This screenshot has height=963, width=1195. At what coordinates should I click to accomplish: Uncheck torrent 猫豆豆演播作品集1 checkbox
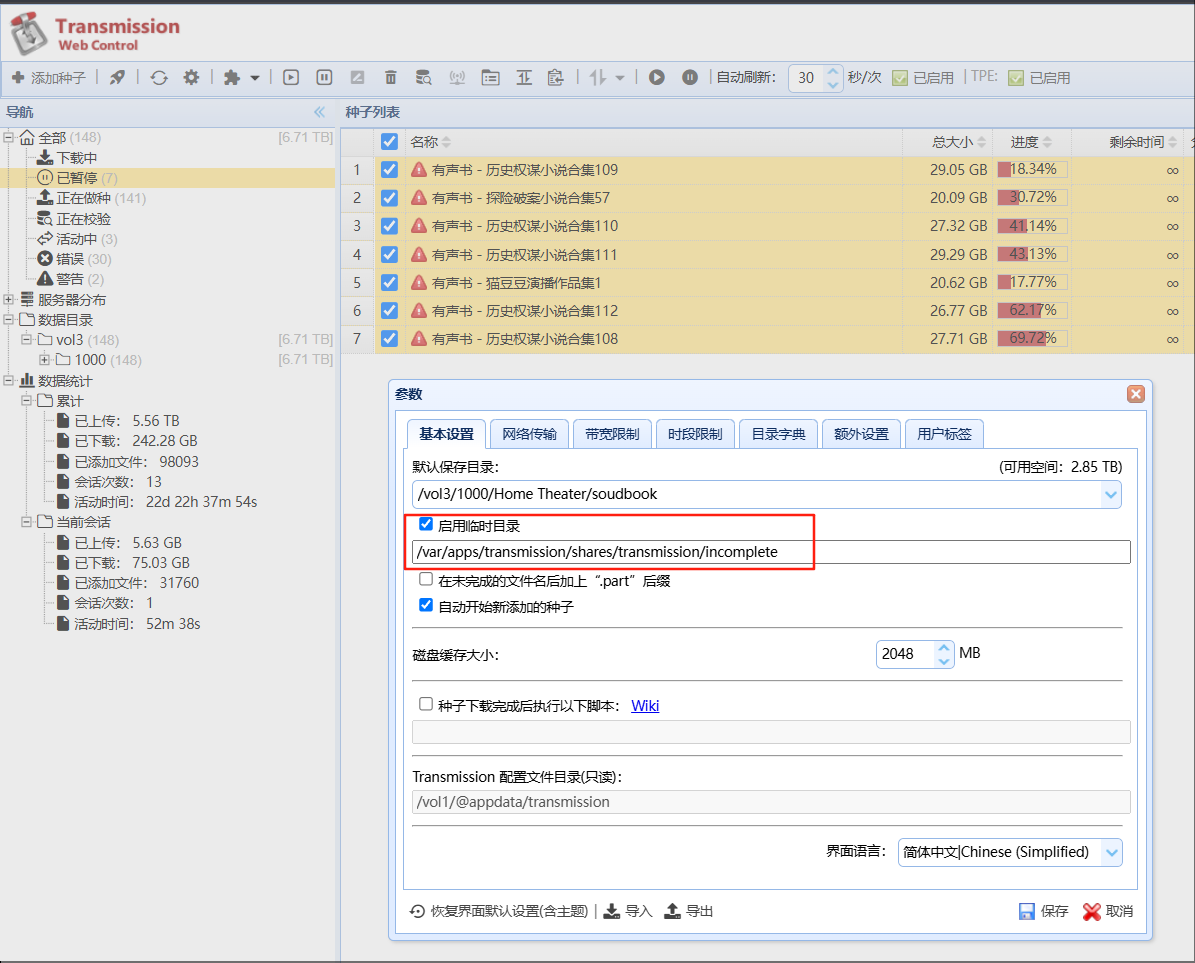(x=389, y=283)
